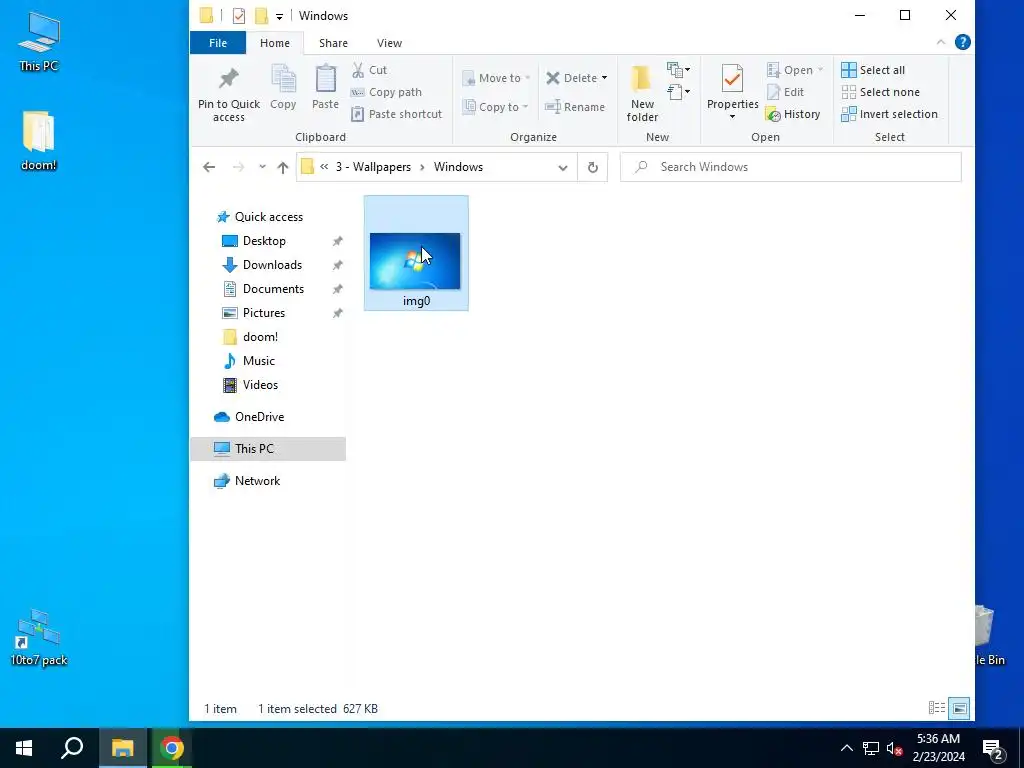Open the Move to dropdown
This screenshot has height=768, width=1024.
pyautogui.click(x=496, y=78)
